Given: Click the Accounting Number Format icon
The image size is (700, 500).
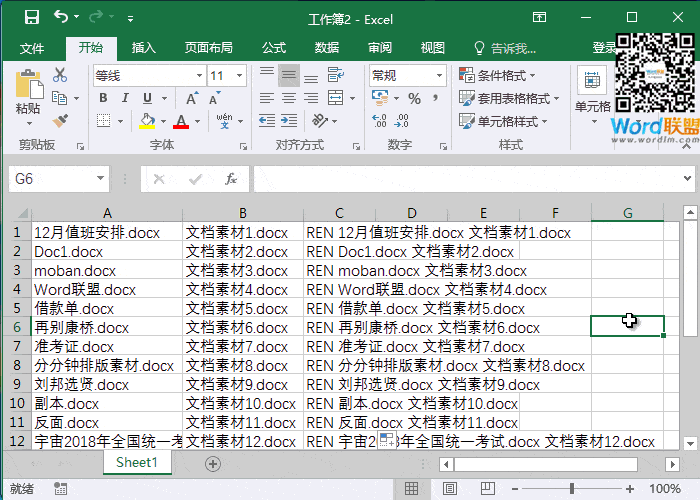Looking at the screenshot, I should pyautogui.click(x=380, y=98).
